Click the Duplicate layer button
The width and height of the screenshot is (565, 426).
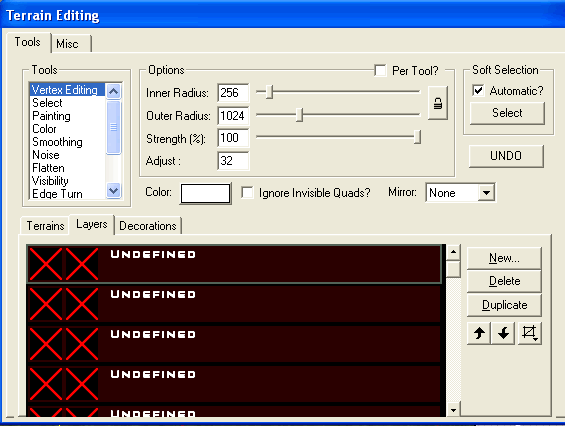(x=504, y=305)
